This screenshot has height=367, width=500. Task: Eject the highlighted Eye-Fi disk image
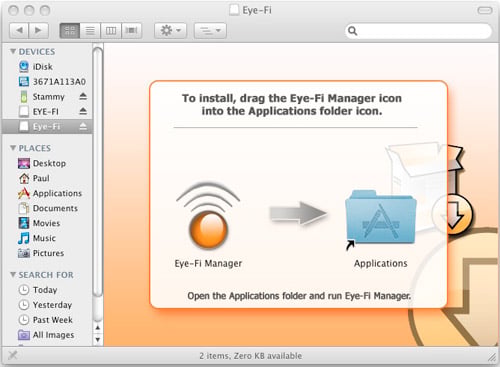pos(83,126)
